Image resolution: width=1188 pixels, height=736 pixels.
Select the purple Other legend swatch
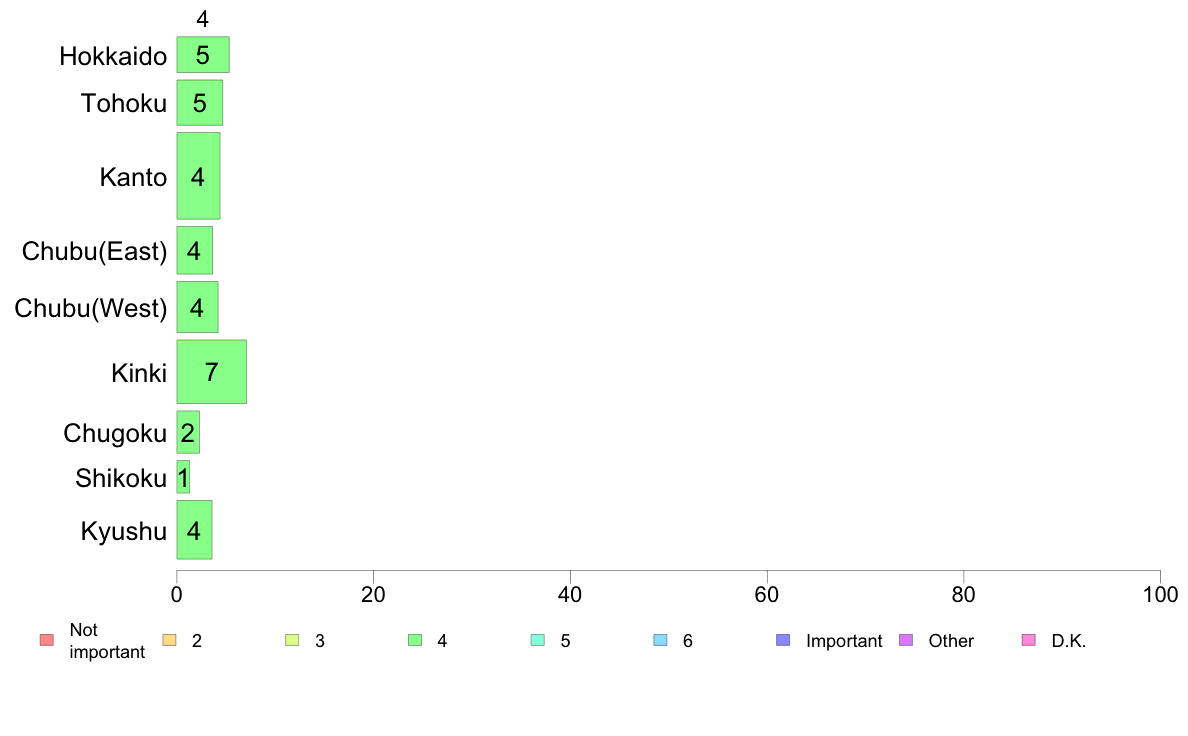point(906,640)
